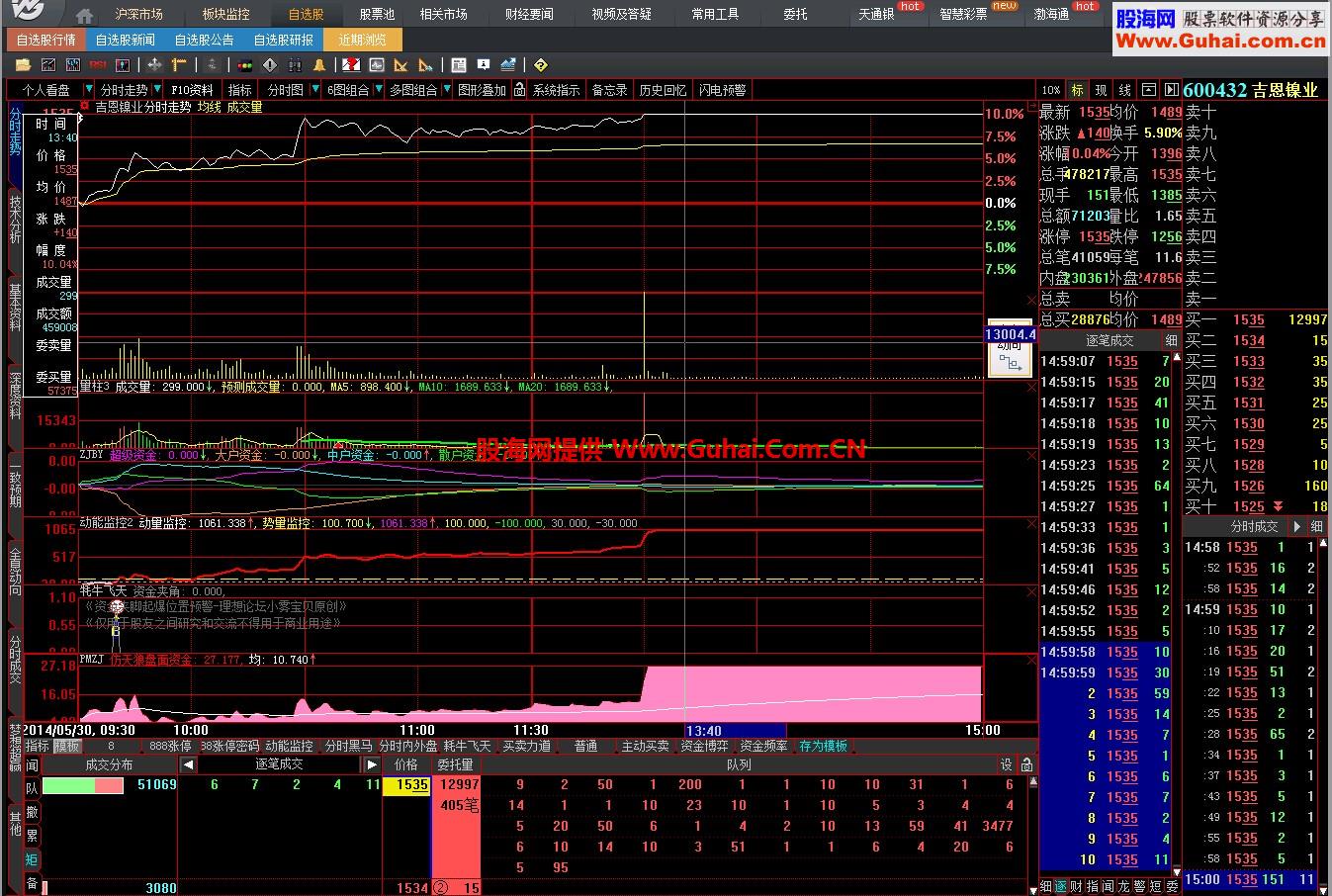Image resolution: width=1332 pixels, height=896 pixels.
Task: Click the yellow question mark help icon
Action: coord(540,65)
